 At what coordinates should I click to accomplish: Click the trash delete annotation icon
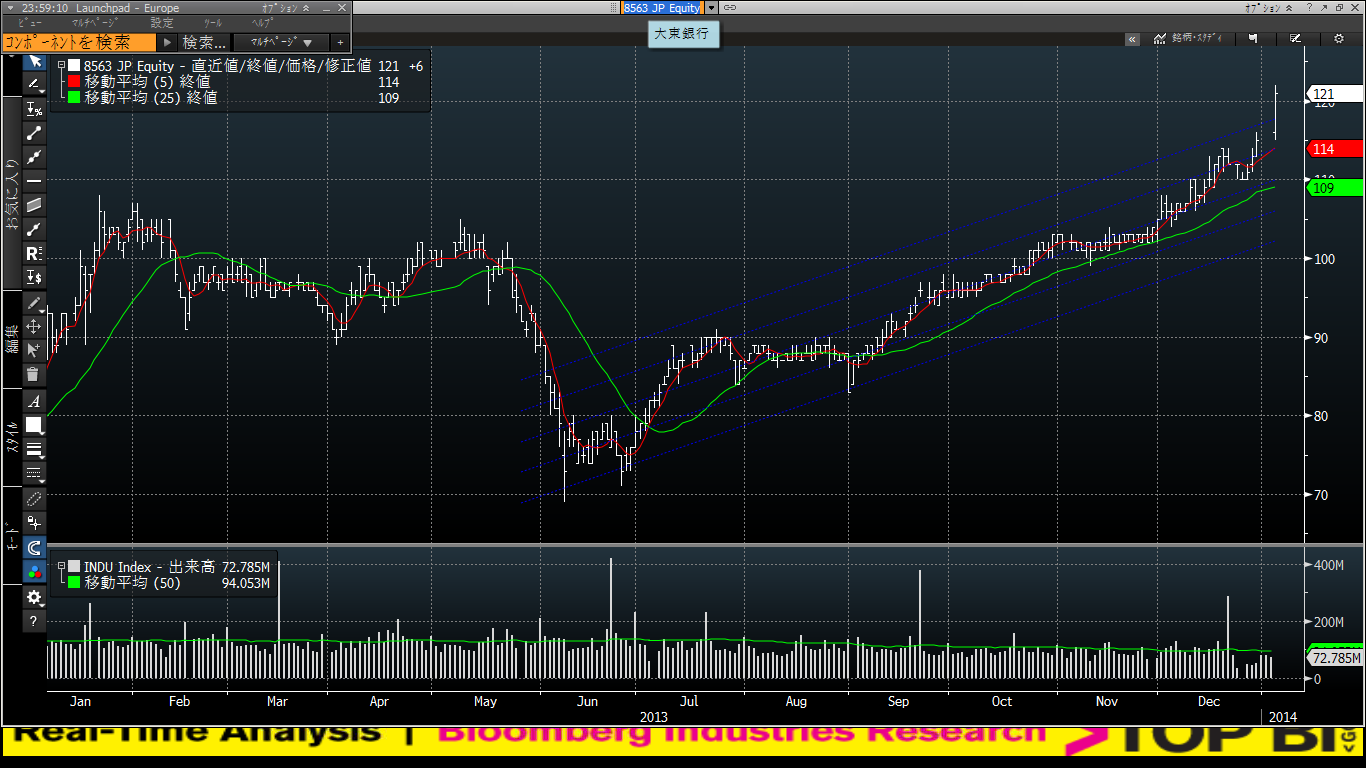click(x=33, y=374)
